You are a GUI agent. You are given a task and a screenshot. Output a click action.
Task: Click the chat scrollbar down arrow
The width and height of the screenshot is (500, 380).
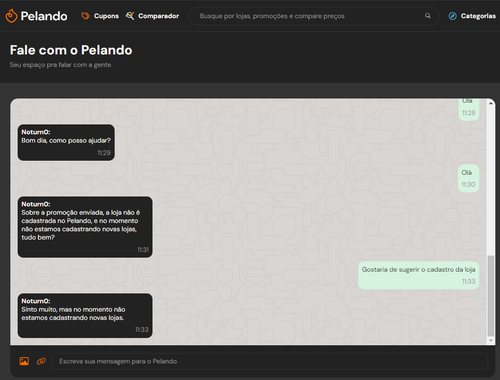491,340
